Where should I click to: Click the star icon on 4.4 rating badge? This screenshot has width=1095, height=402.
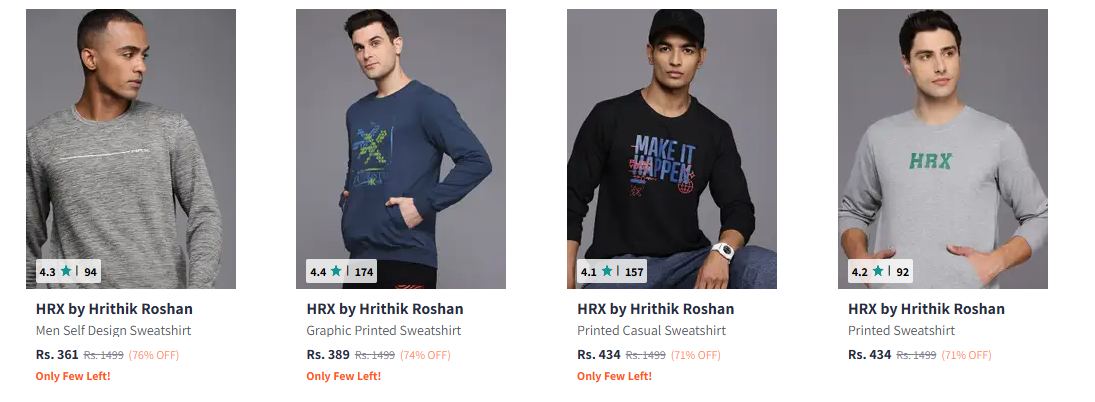337,271
